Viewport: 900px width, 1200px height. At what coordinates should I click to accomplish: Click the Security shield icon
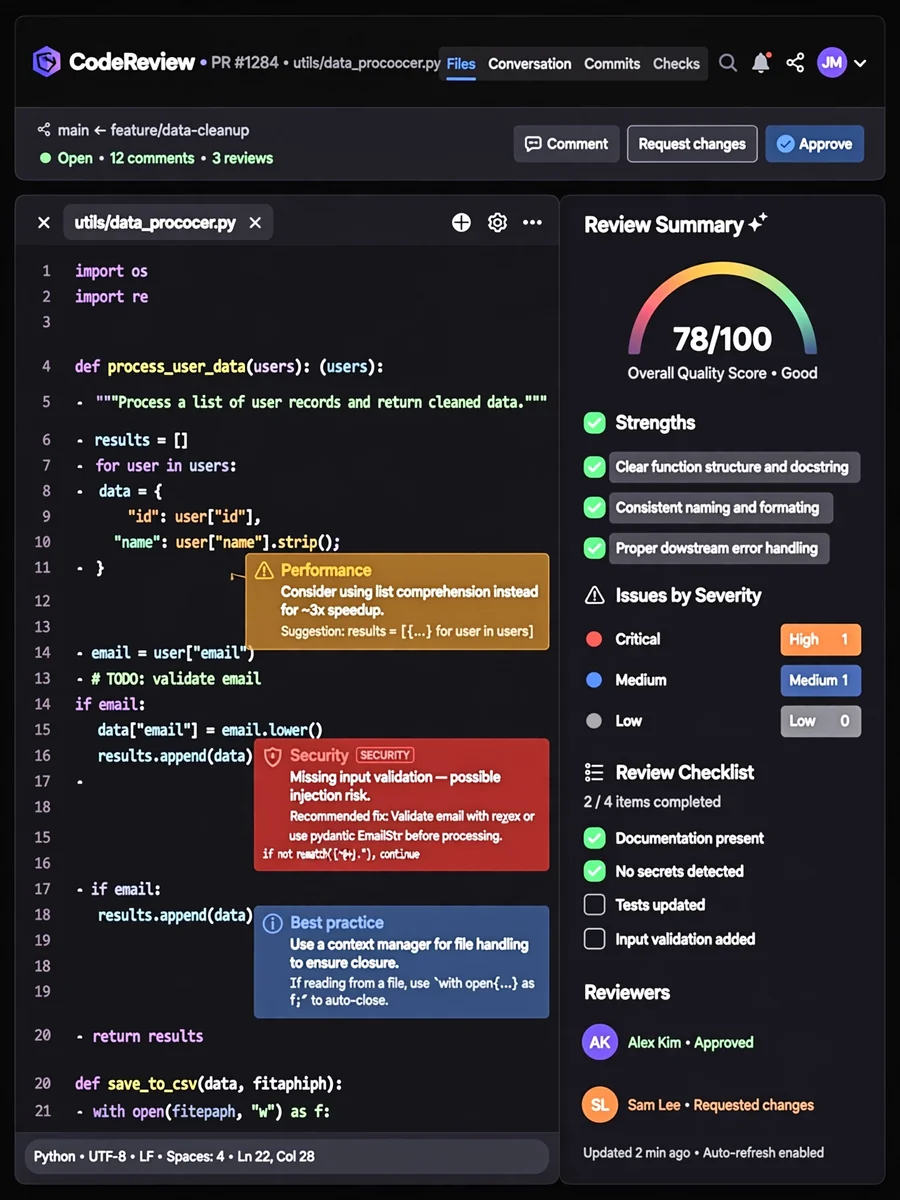pyautogui.click(x=272, y=757)
